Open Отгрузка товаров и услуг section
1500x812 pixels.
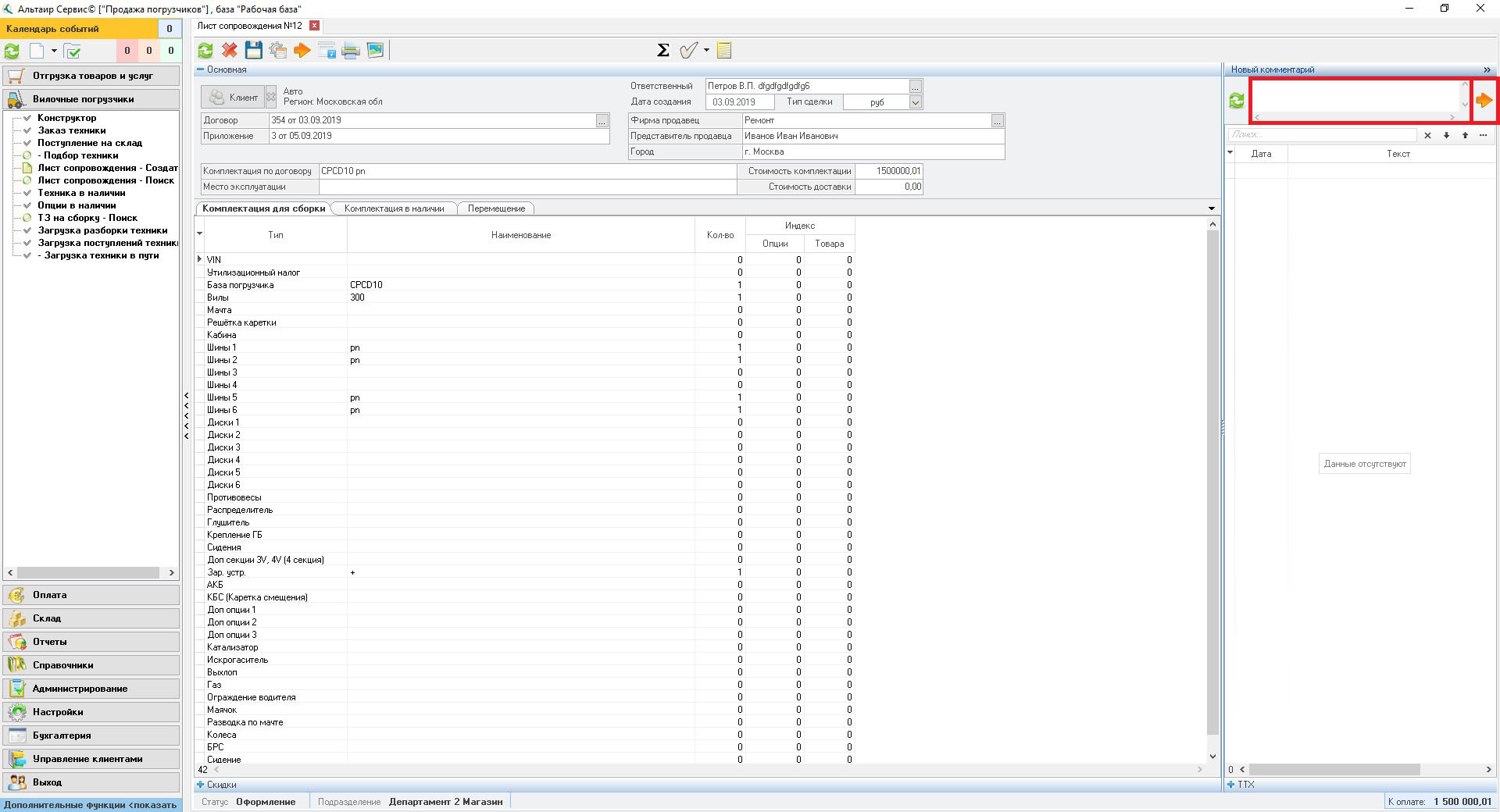pos(91,76)
